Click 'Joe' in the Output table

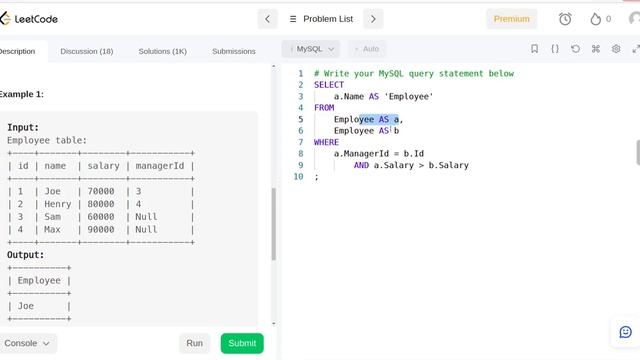point(25,306)
